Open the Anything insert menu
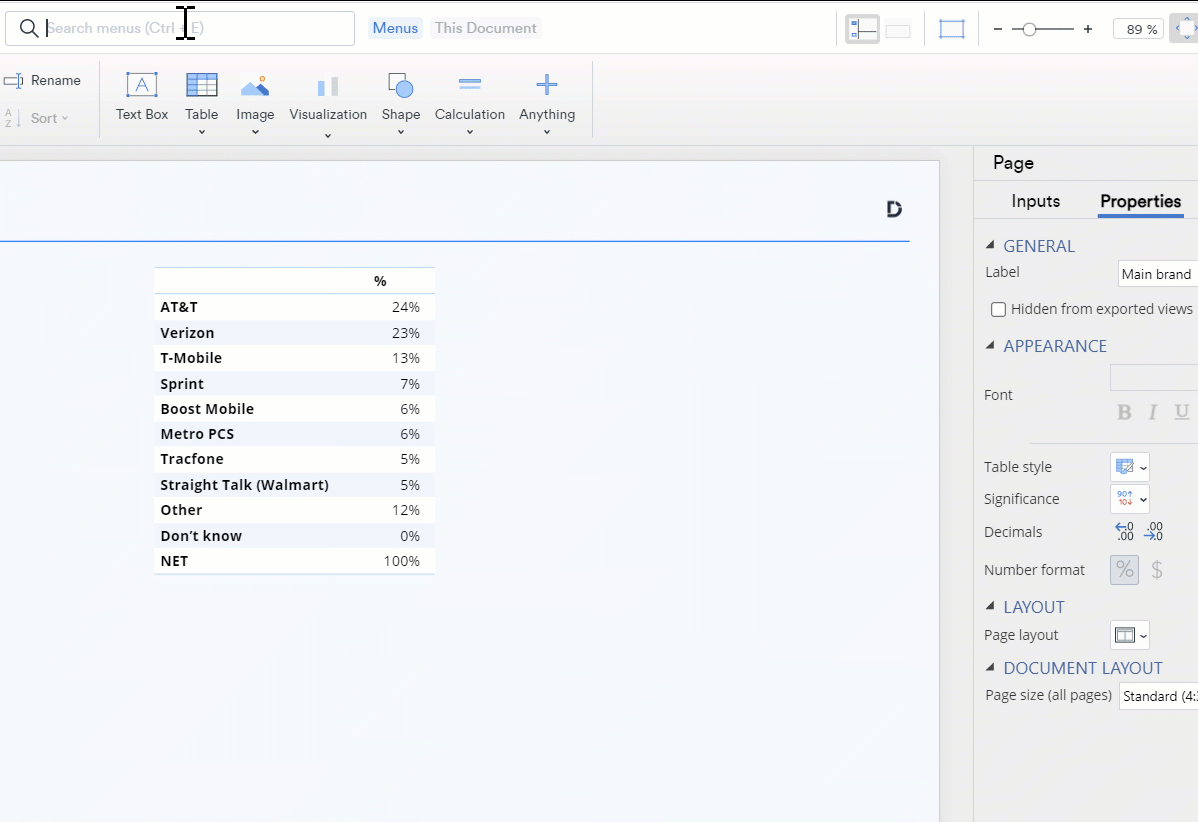 tap(547, 104)
